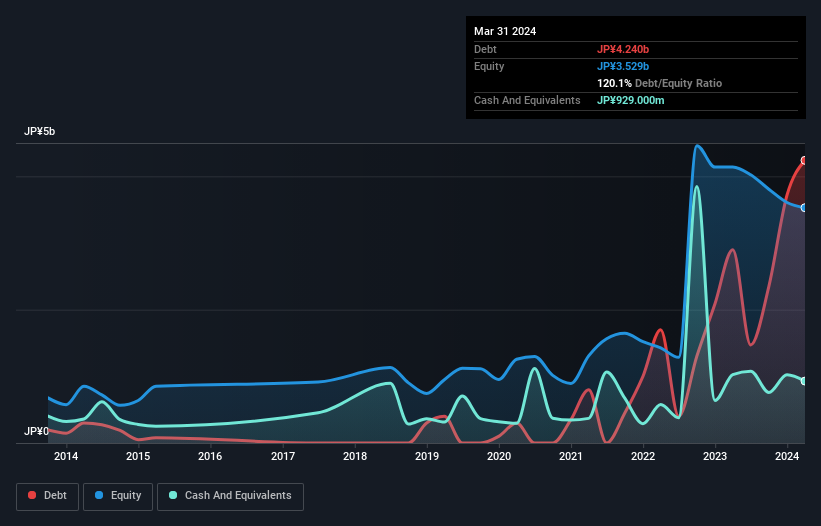
Task: Click the 2014 x-axis label
Action: [x=66, y=456]
